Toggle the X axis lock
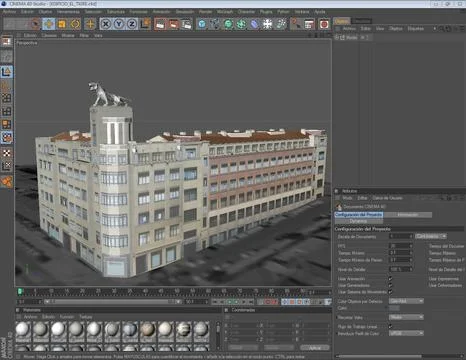This screenshot has width=466, height=360. [105, 24]
